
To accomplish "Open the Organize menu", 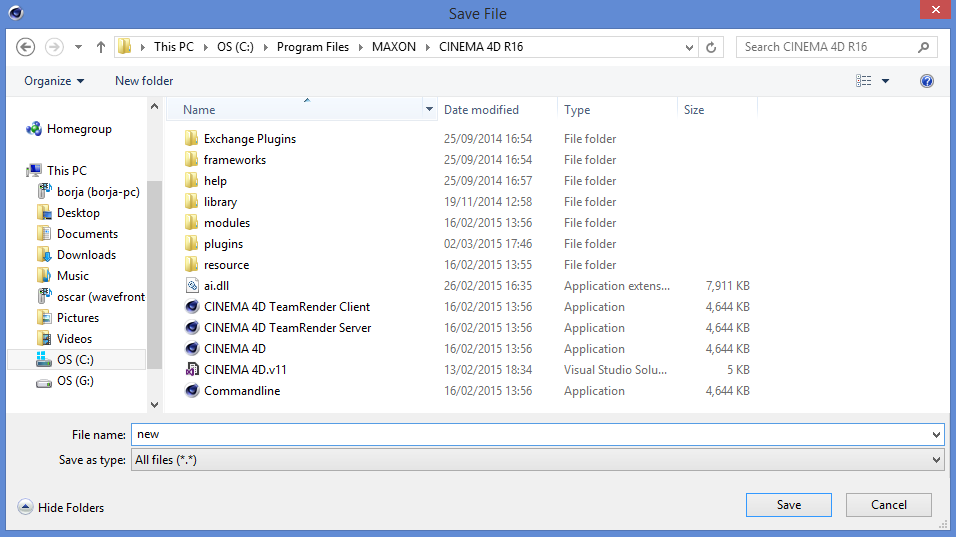I will click(54, 81).
